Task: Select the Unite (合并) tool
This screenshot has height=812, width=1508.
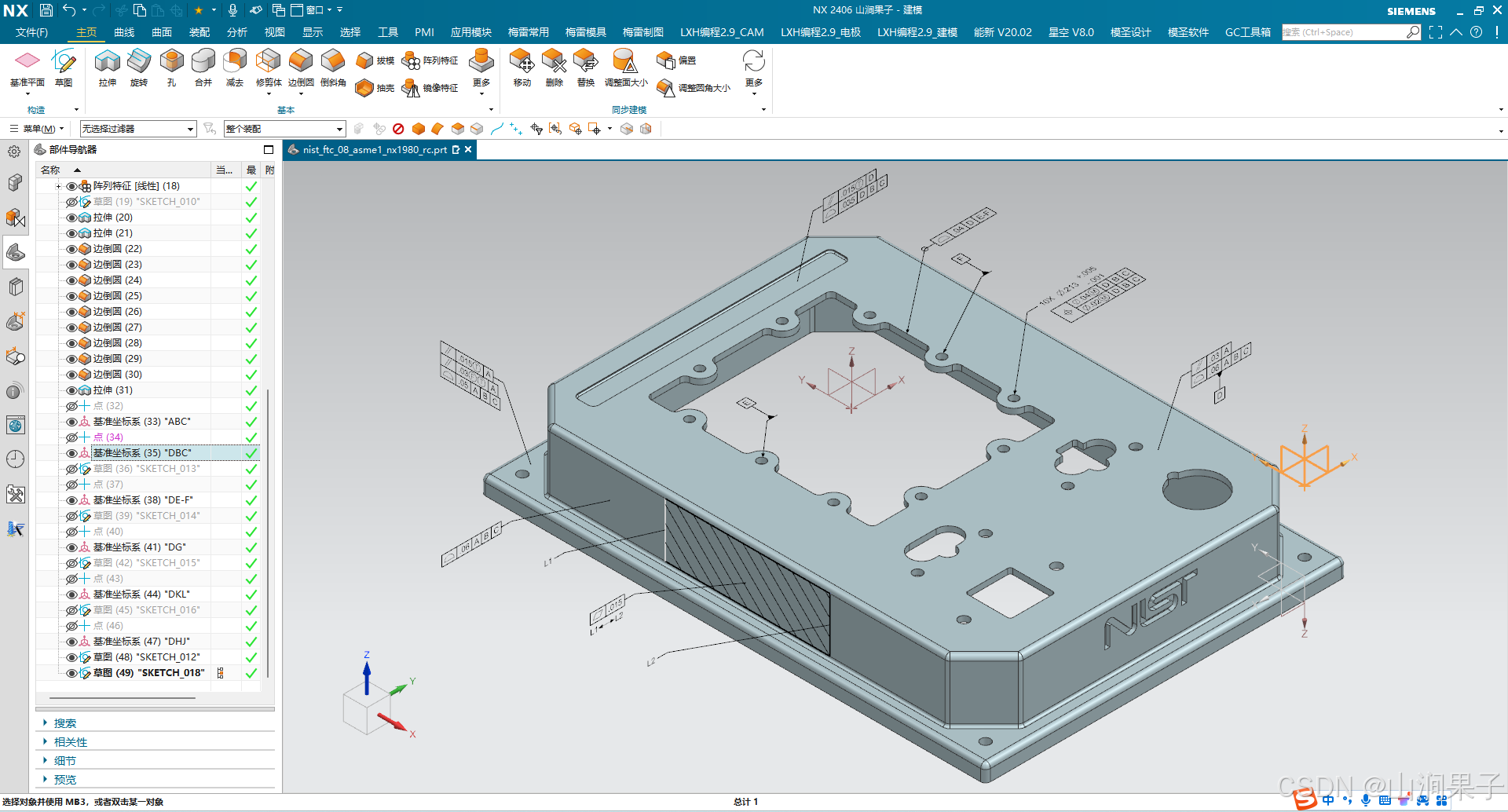Action: [203, 68]
